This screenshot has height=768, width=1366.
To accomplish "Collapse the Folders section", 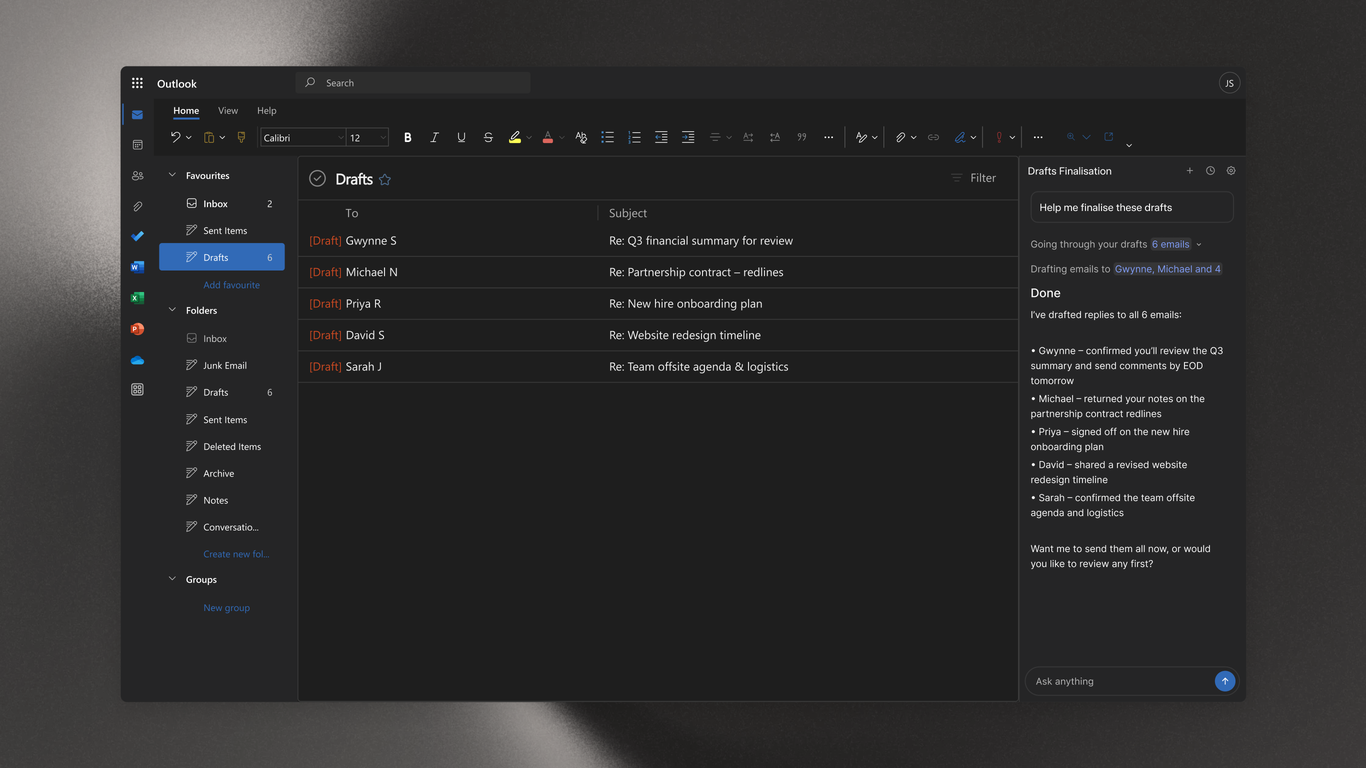I will [x=172, y=310].
